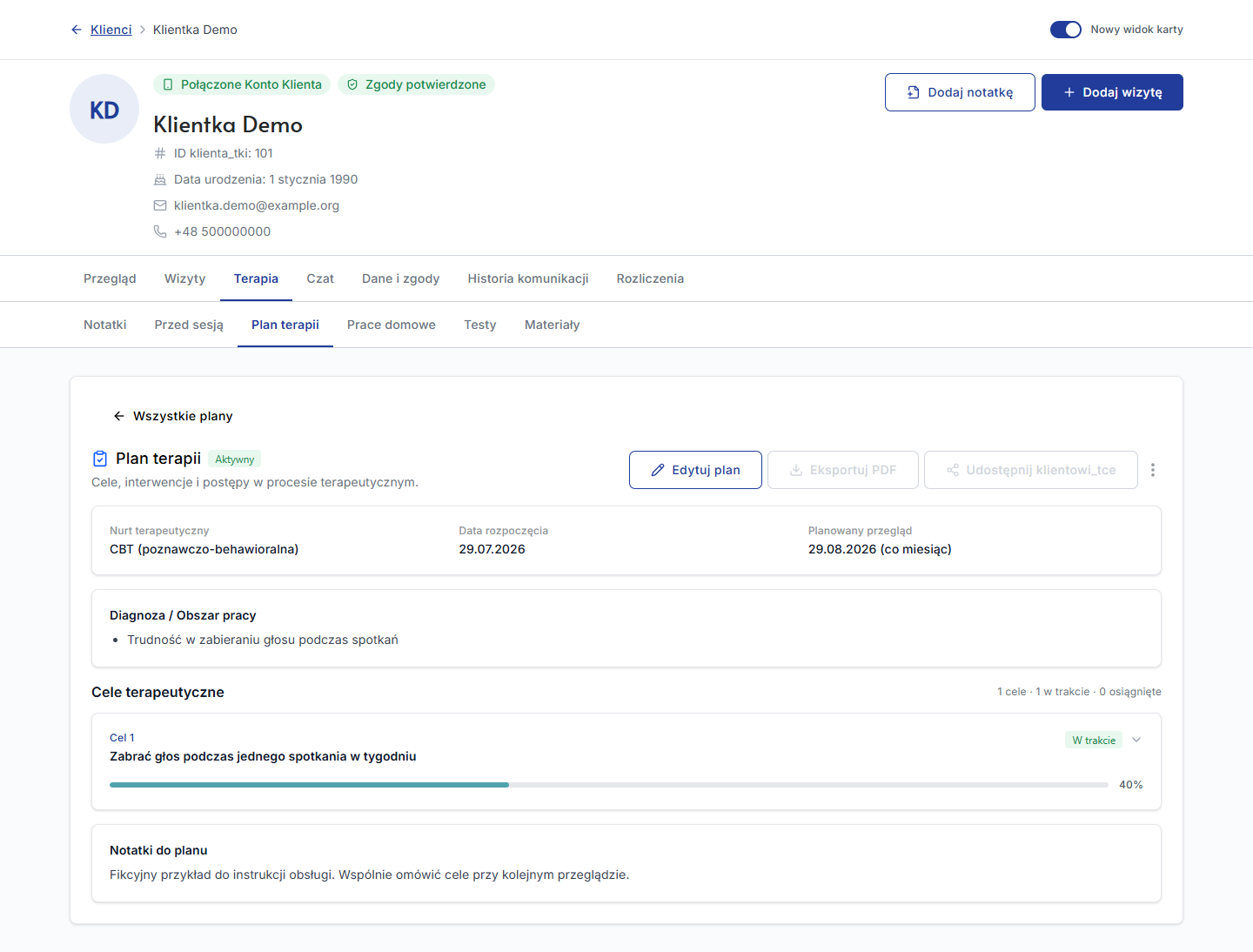Click the email klientka.demo@example.org
Screen dimensions: 1253x952
(x=257, y=205)
